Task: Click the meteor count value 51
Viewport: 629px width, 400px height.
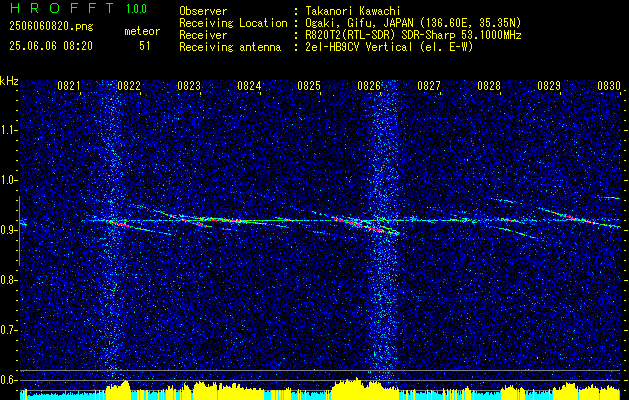Action: point(144,46)
